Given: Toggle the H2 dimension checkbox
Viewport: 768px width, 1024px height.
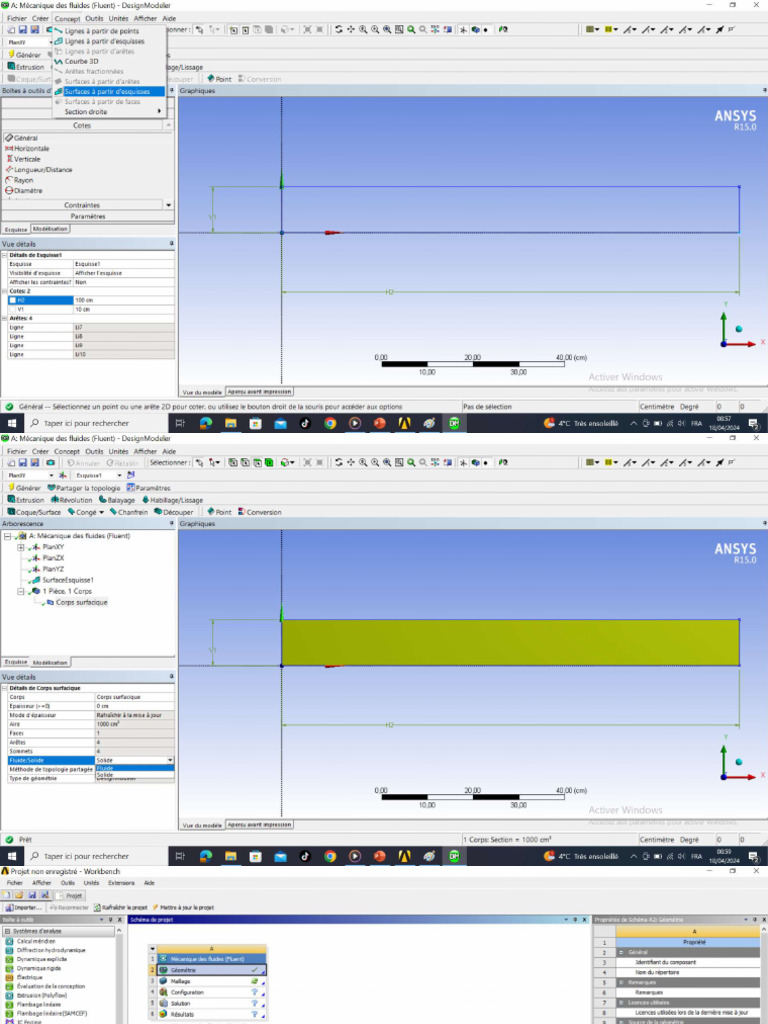Looking at the screenshot, I should [x=13, y=300].
